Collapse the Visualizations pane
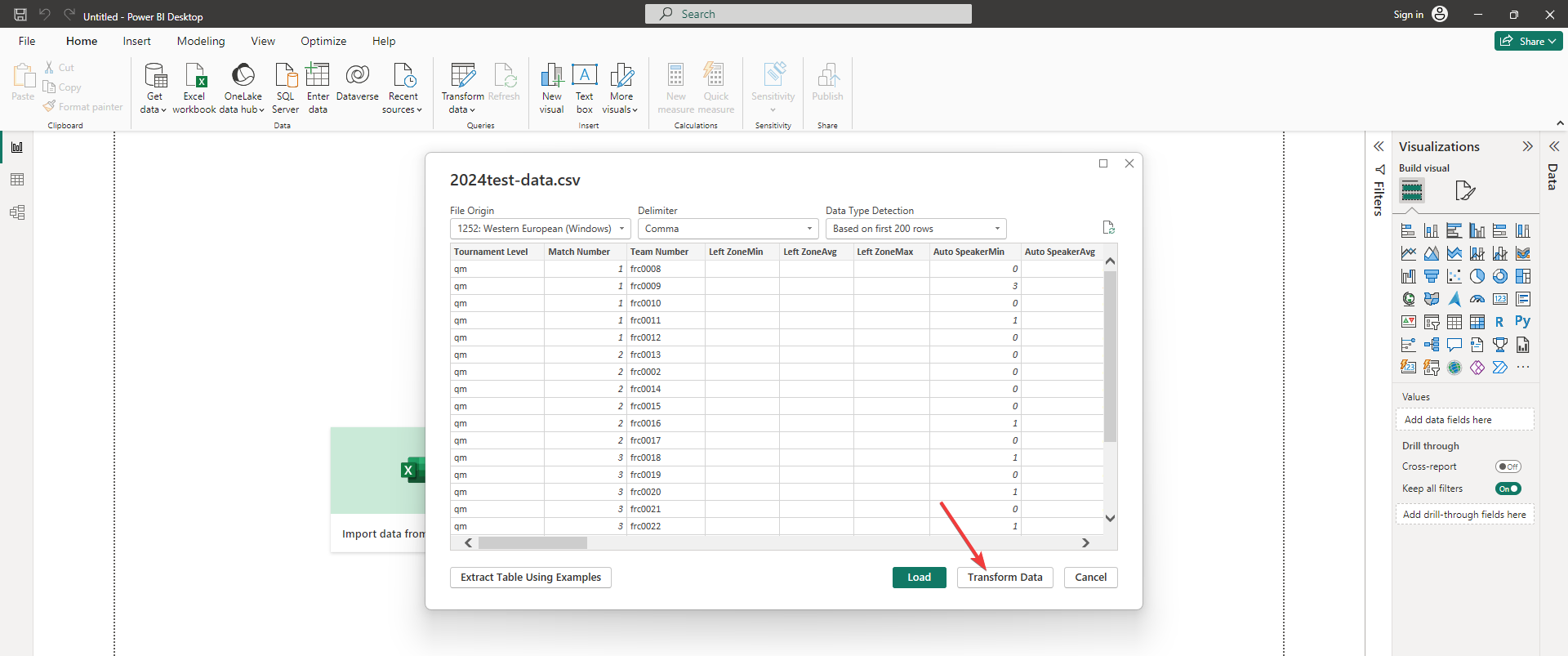The height and width of the screenshot is (656, 1568). pyautogui.click(x=1527, y=147)
